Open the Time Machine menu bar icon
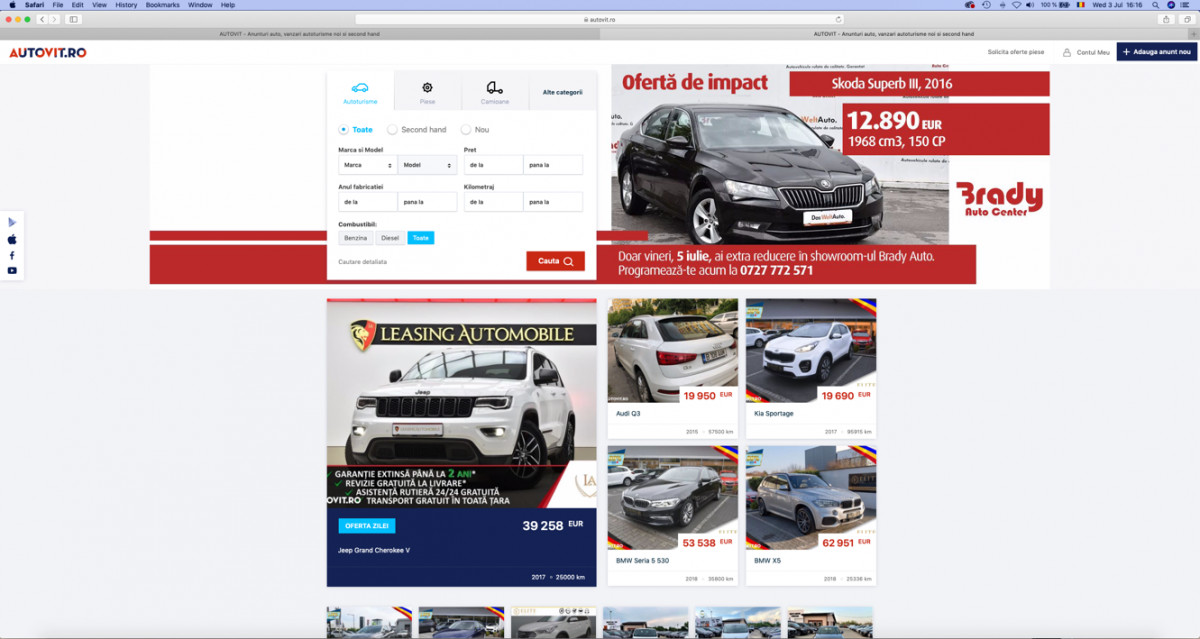This screenshot has width=1200, height=639. point(986,5)
